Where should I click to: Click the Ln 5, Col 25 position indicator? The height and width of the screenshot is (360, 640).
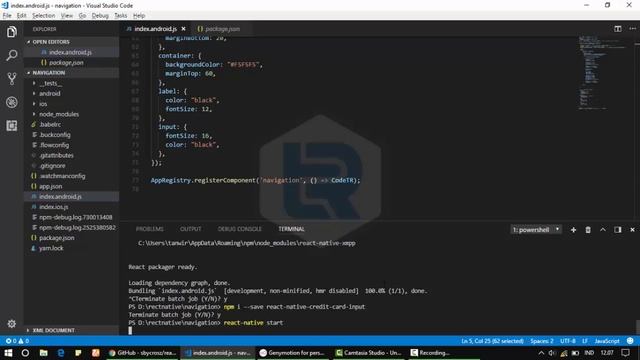(x=492, y=341)
